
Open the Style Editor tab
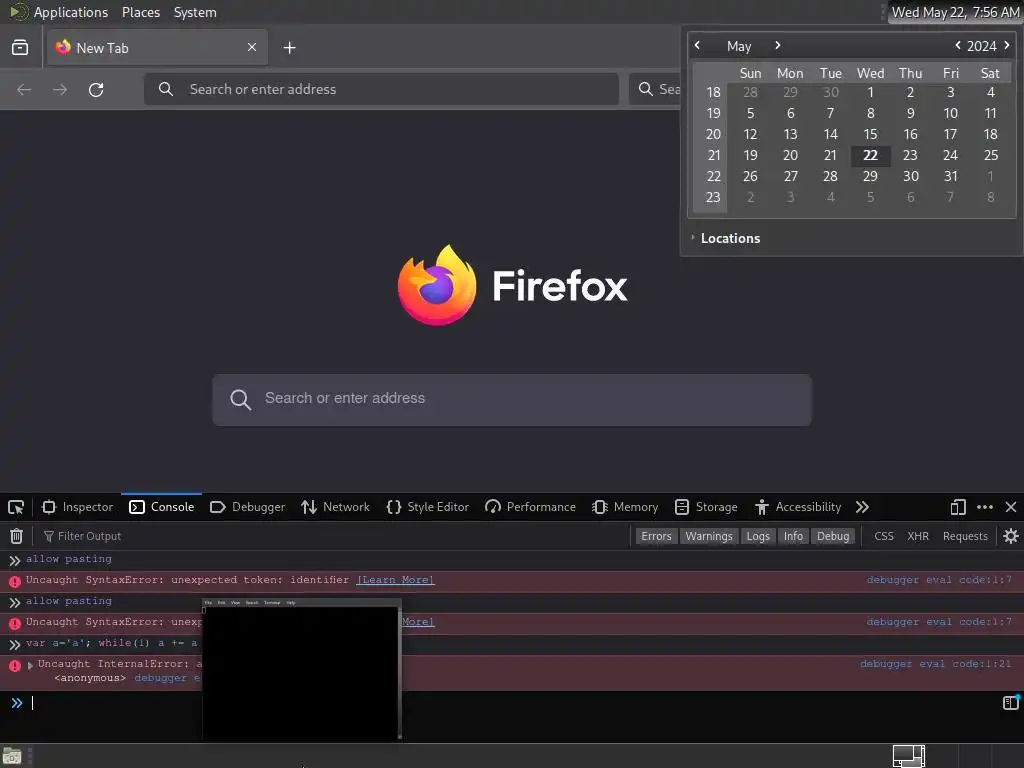point(428,507)
